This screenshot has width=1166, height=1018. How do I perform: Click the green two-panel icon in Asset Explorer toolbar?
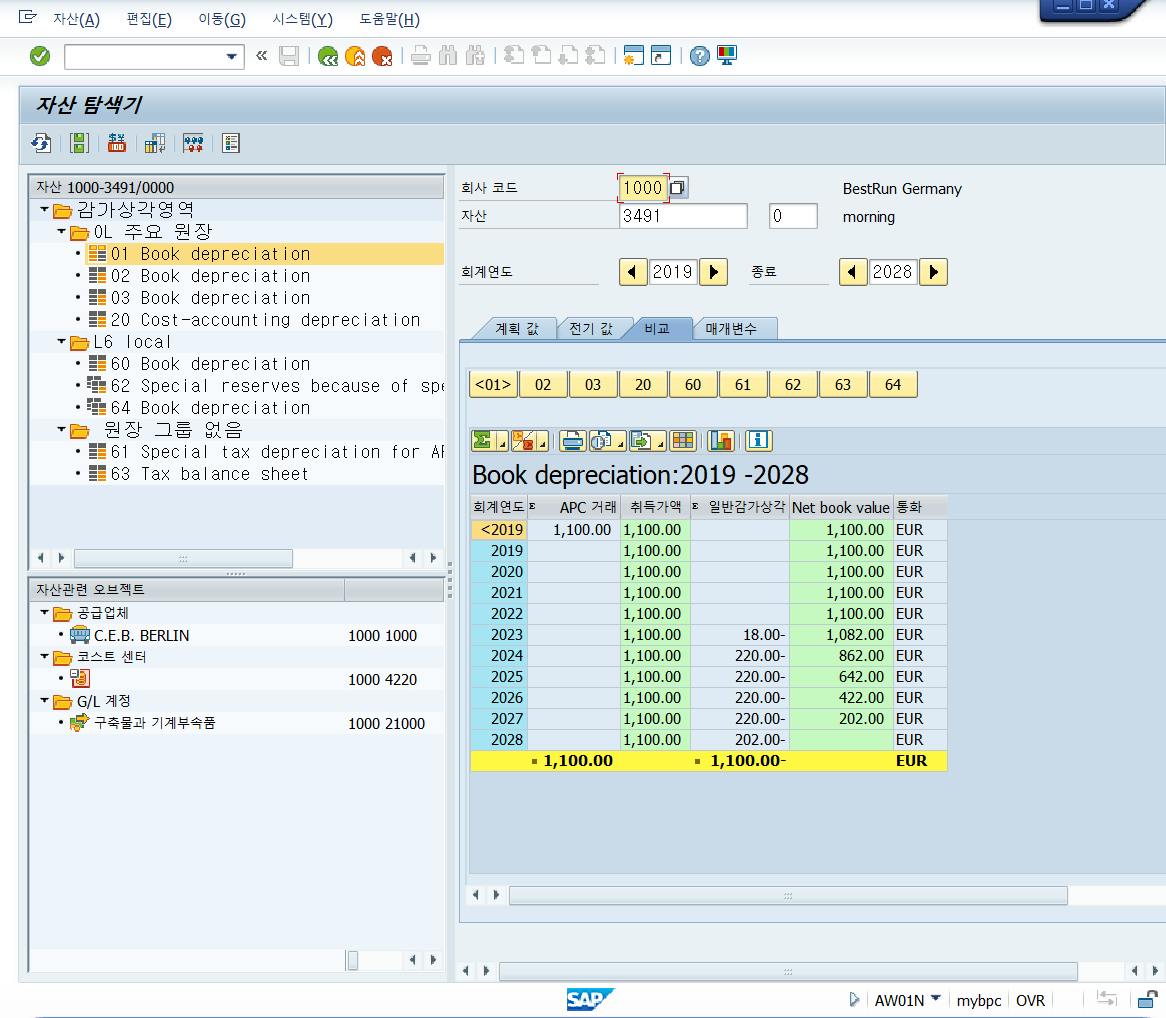(79, 143)
